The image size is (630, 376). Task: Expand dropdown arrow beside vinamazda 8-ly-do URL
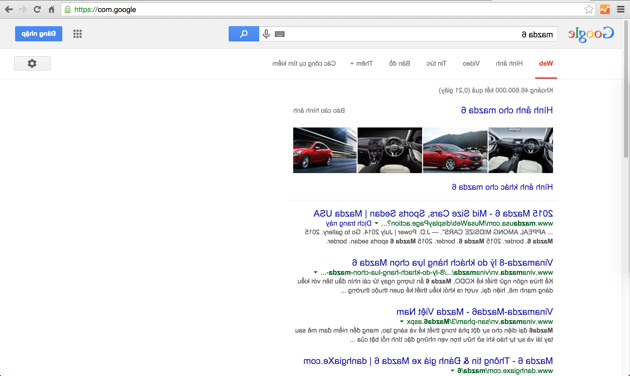click(315, 272)
